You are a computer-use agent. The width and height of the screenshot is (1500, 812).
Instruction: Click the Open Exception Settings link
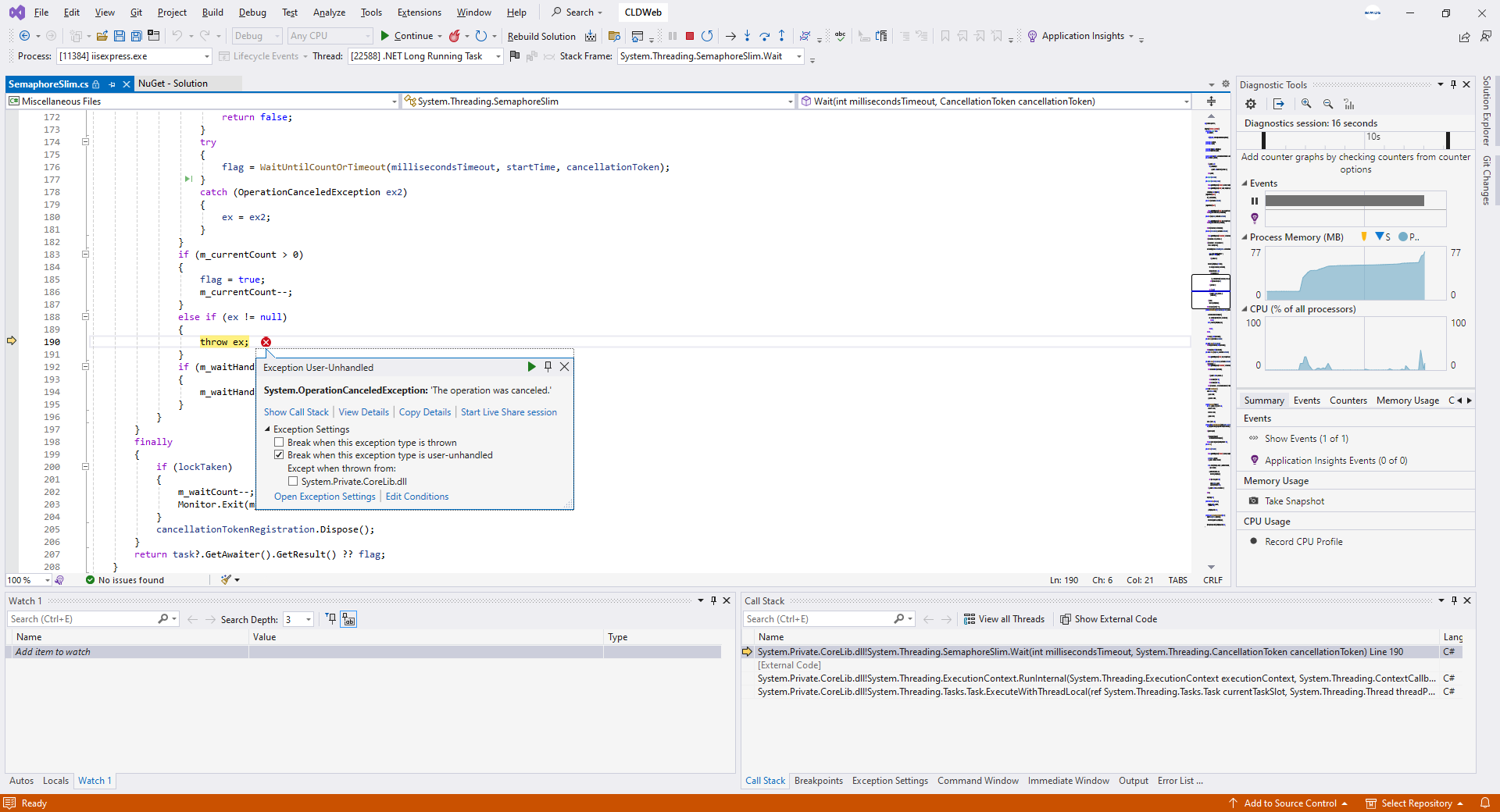tap(325, 497)
